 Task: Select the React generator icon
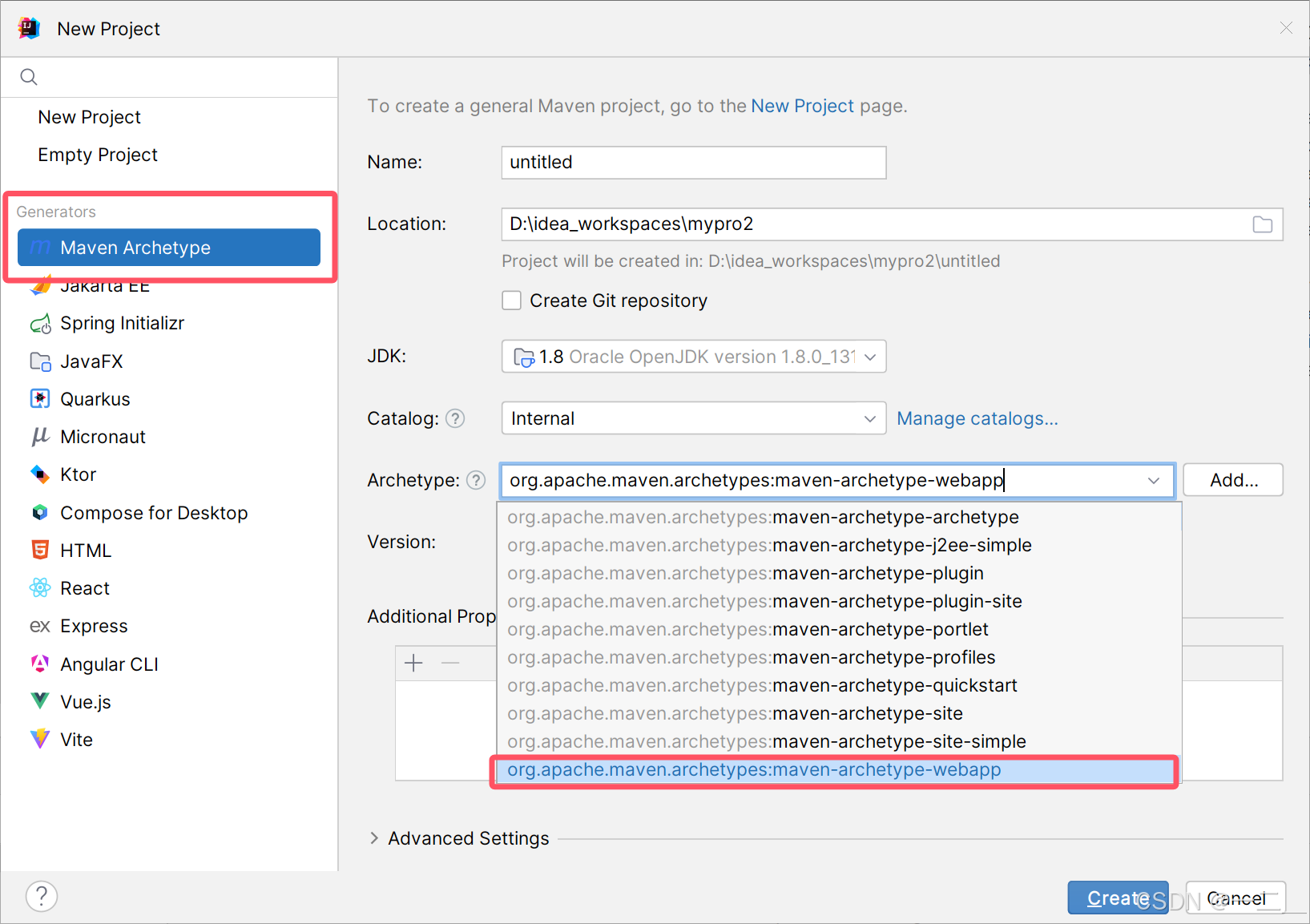[x=40, y=588]
